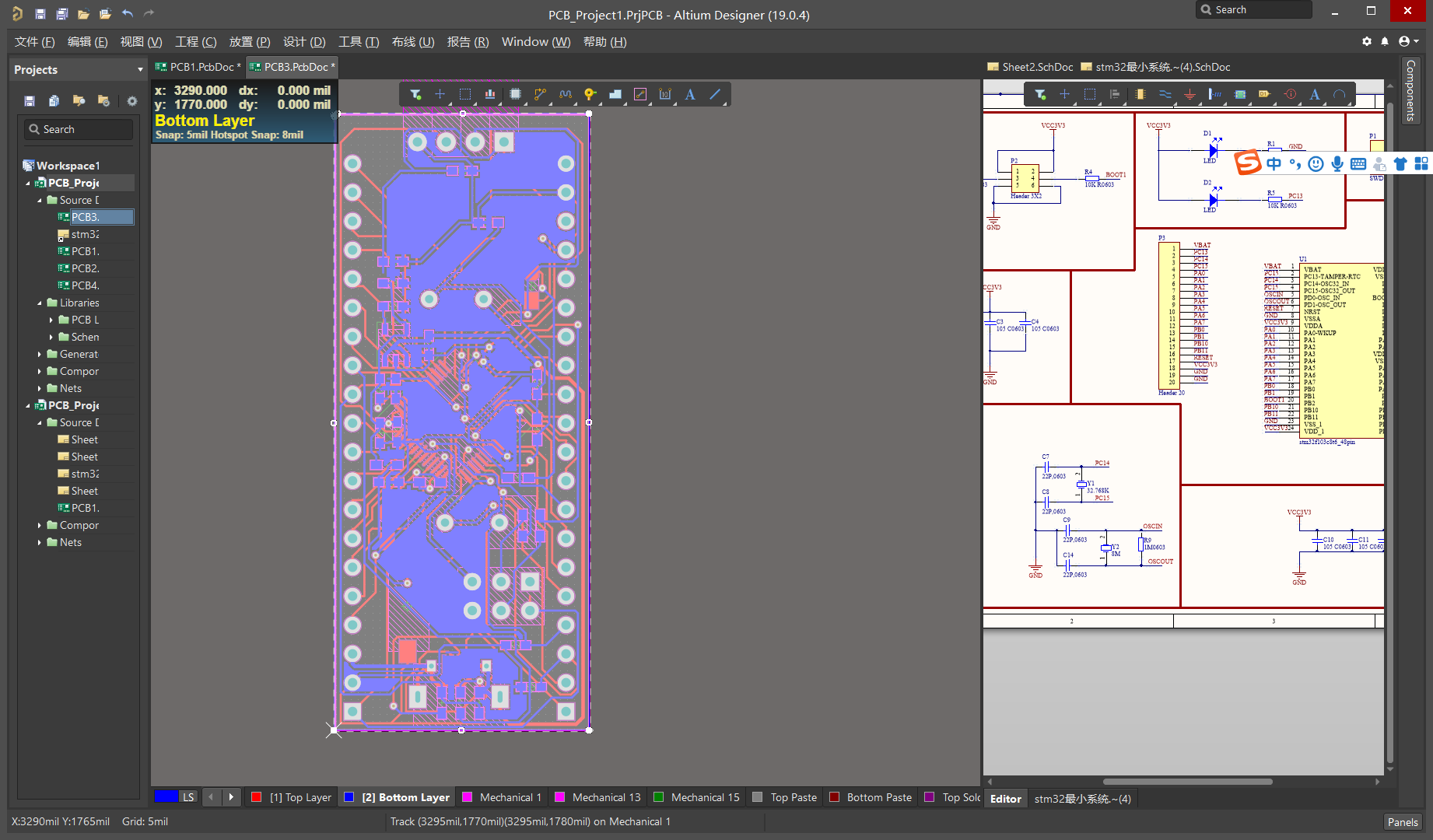Screen dimensions: 1433x840
Task: Expand the Schematic Library folder
Action: pos(51,338)
